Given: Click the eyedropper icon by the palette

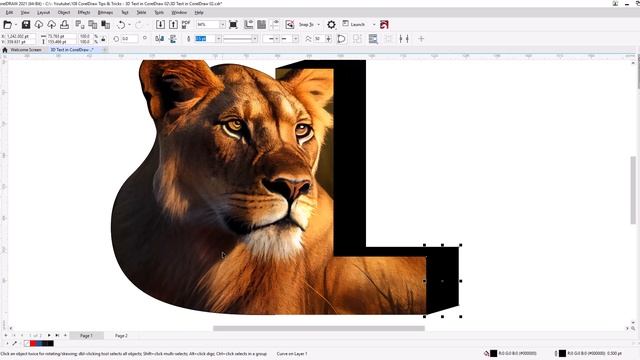Looking at the screenshot, I should pyautogui.click(x=14, y=343).
